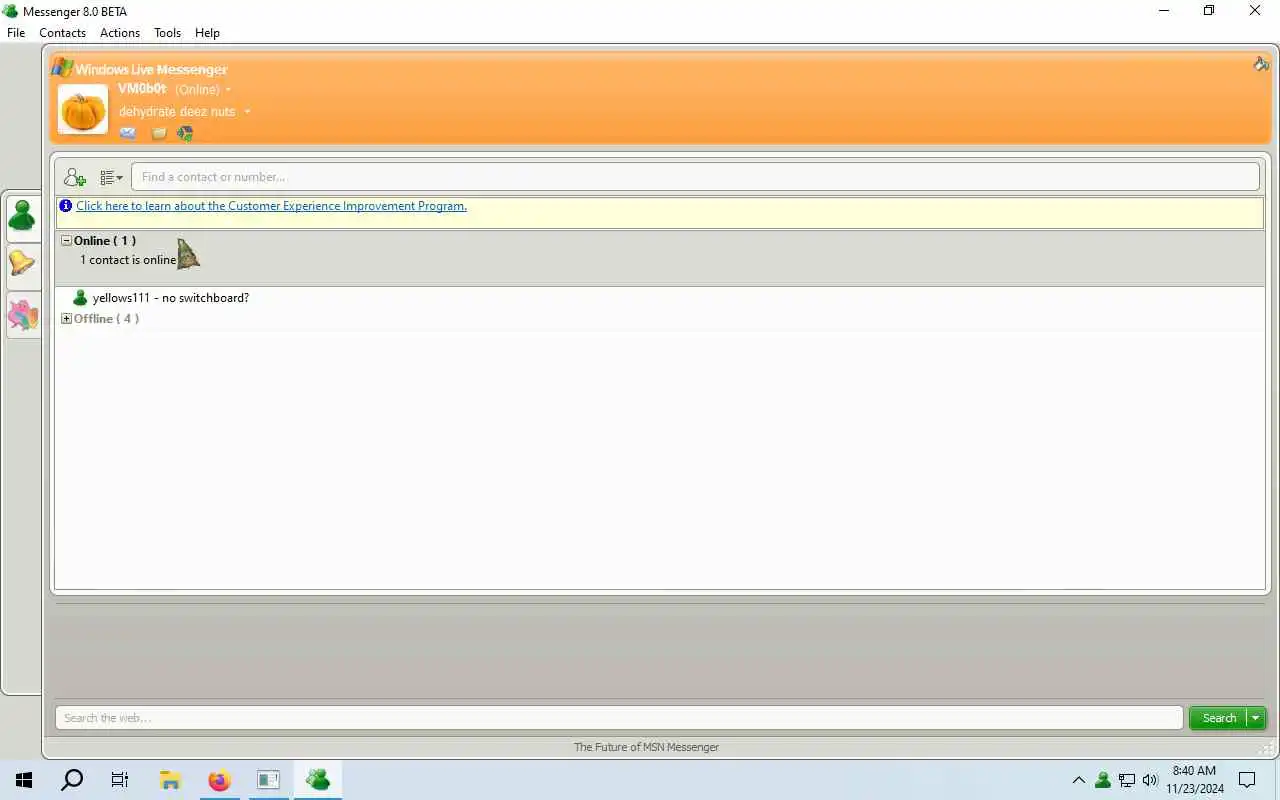The width and height of the screenshot is (1280, 800).
Task: Open the Help menu
Action: tap(207, 33)
